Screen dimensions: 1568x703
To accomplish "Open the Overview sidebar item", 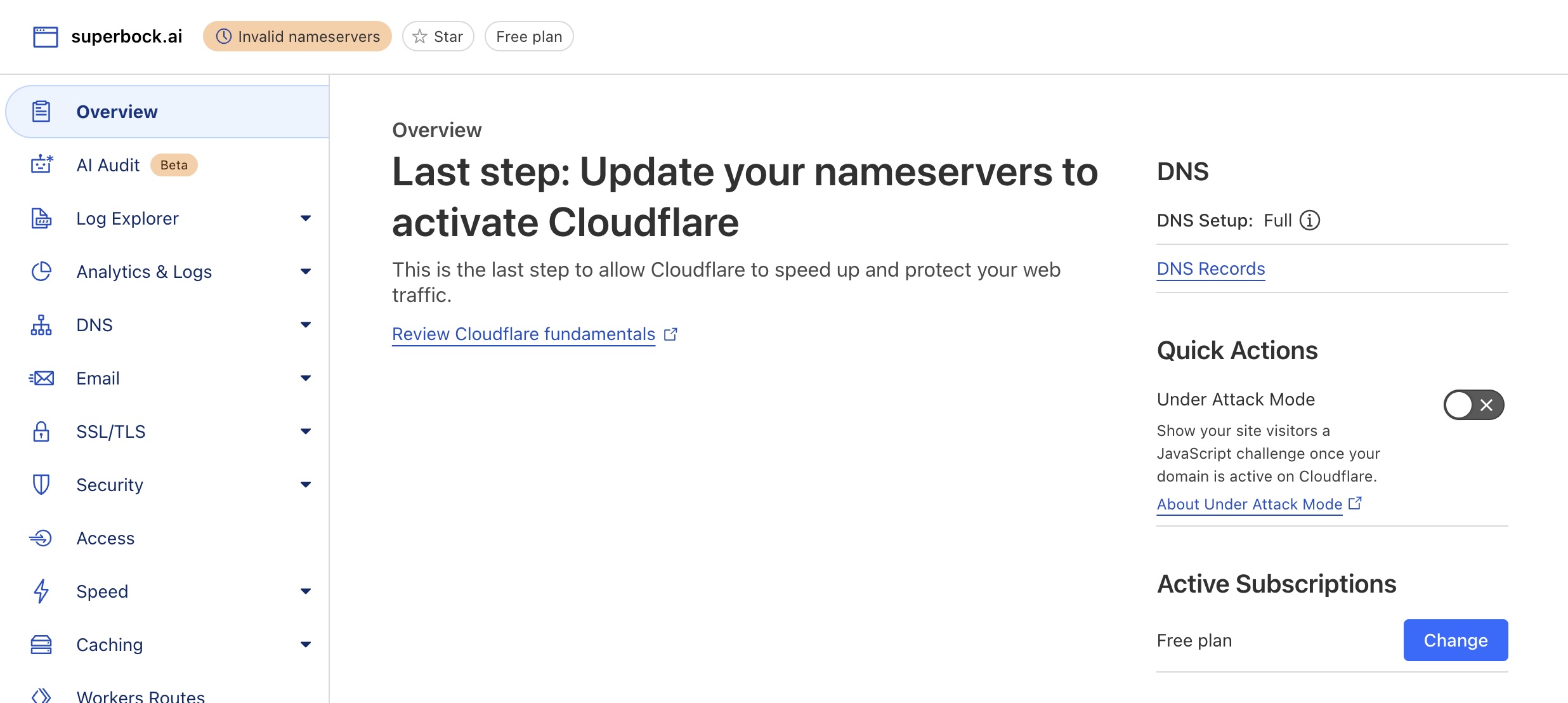I will pyautogui.click(x=167, y=112).
